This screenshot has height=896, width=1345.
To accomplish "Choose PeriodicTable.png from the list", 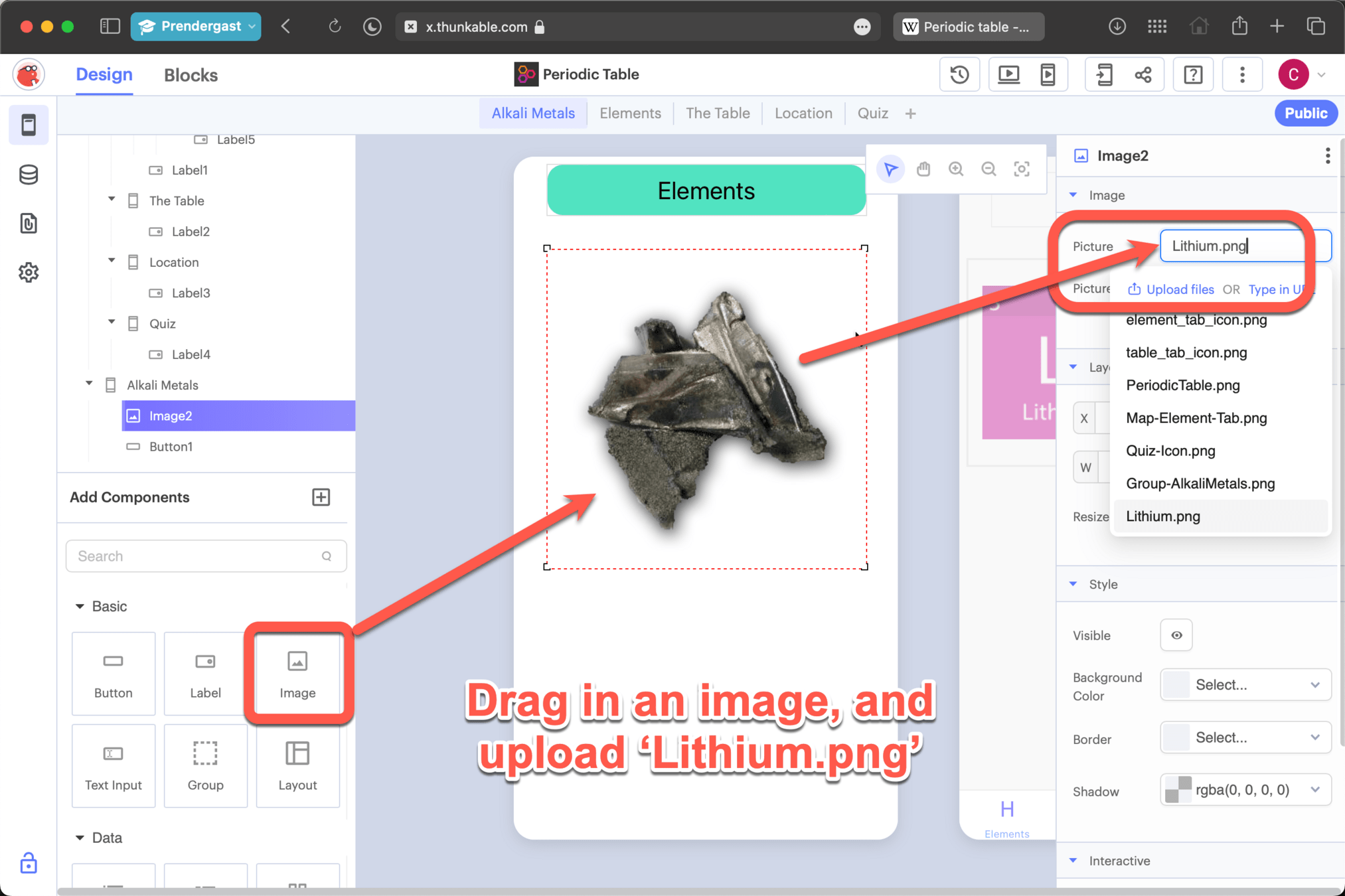I will tap(1182, 385).
